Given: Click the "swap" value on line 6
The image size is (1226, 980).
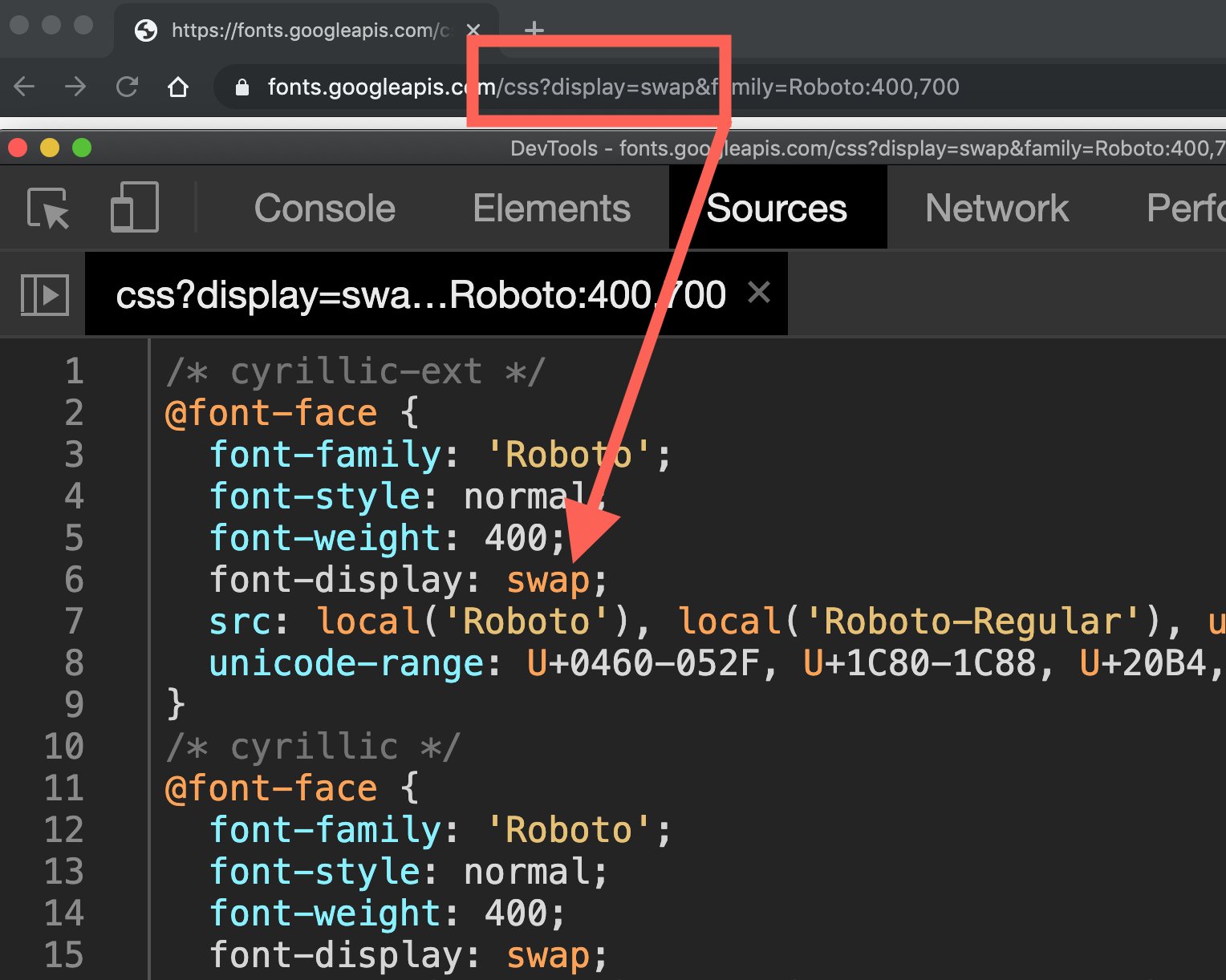Looking at the screenshot, I should tap(548, 581).
